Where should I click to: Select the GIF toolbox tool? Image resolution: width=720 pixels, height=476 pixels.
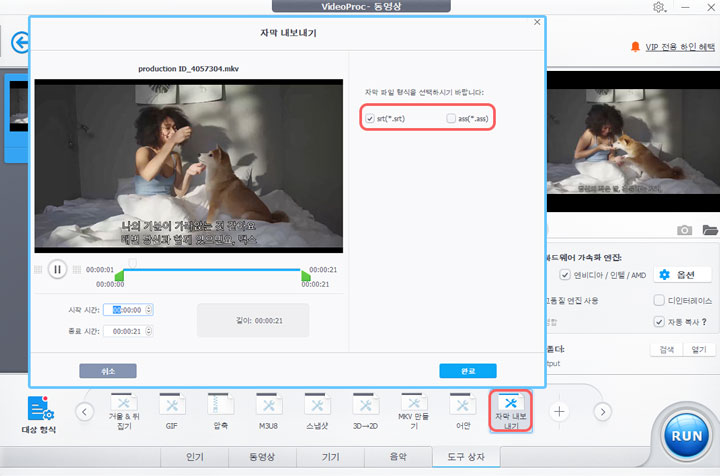[x=172, y=411]
